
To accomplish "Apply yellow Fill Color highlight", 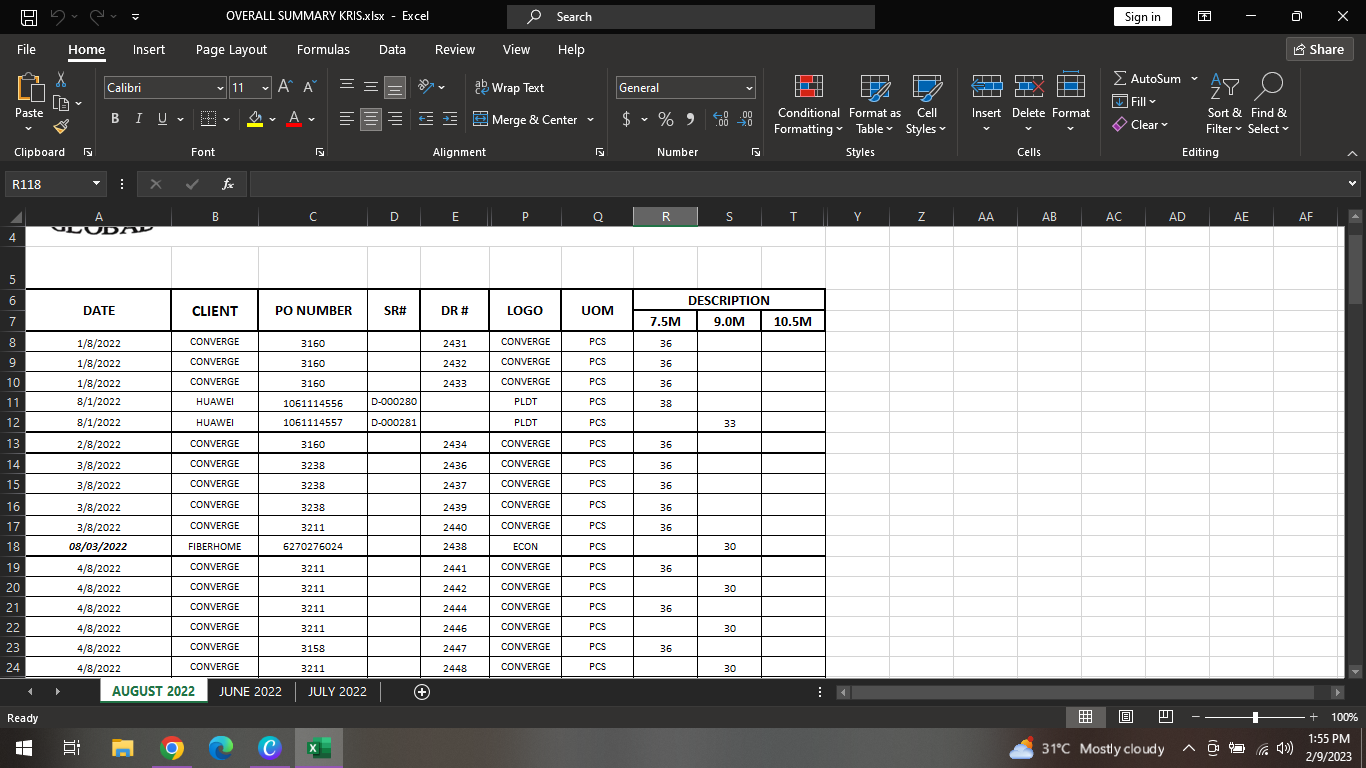I will pos(255,120).
